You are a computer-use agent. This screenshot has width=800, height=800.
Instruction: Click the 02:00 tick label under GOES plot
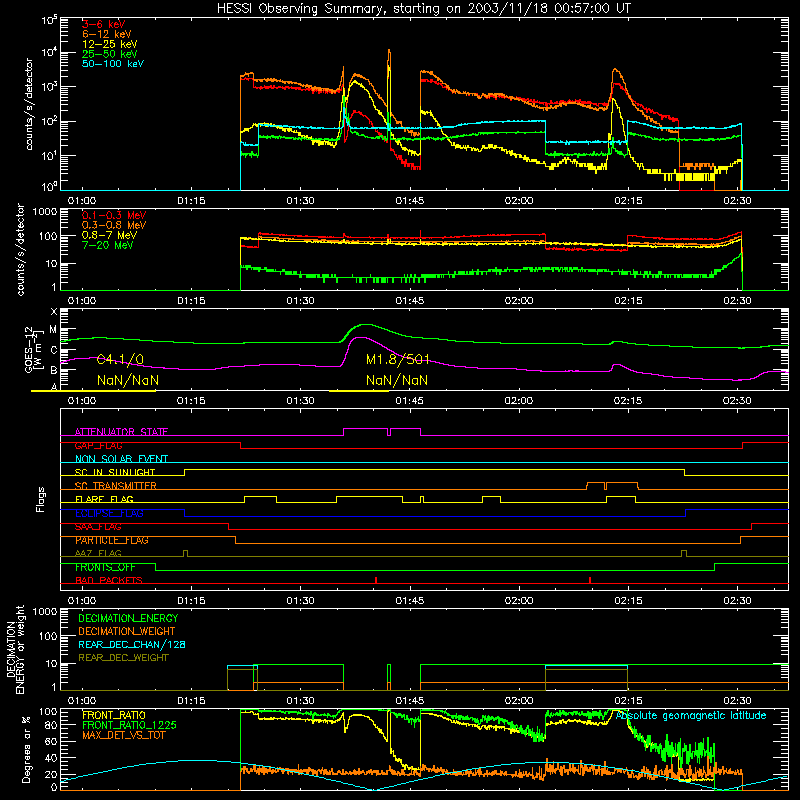click(x=518, y=401)
